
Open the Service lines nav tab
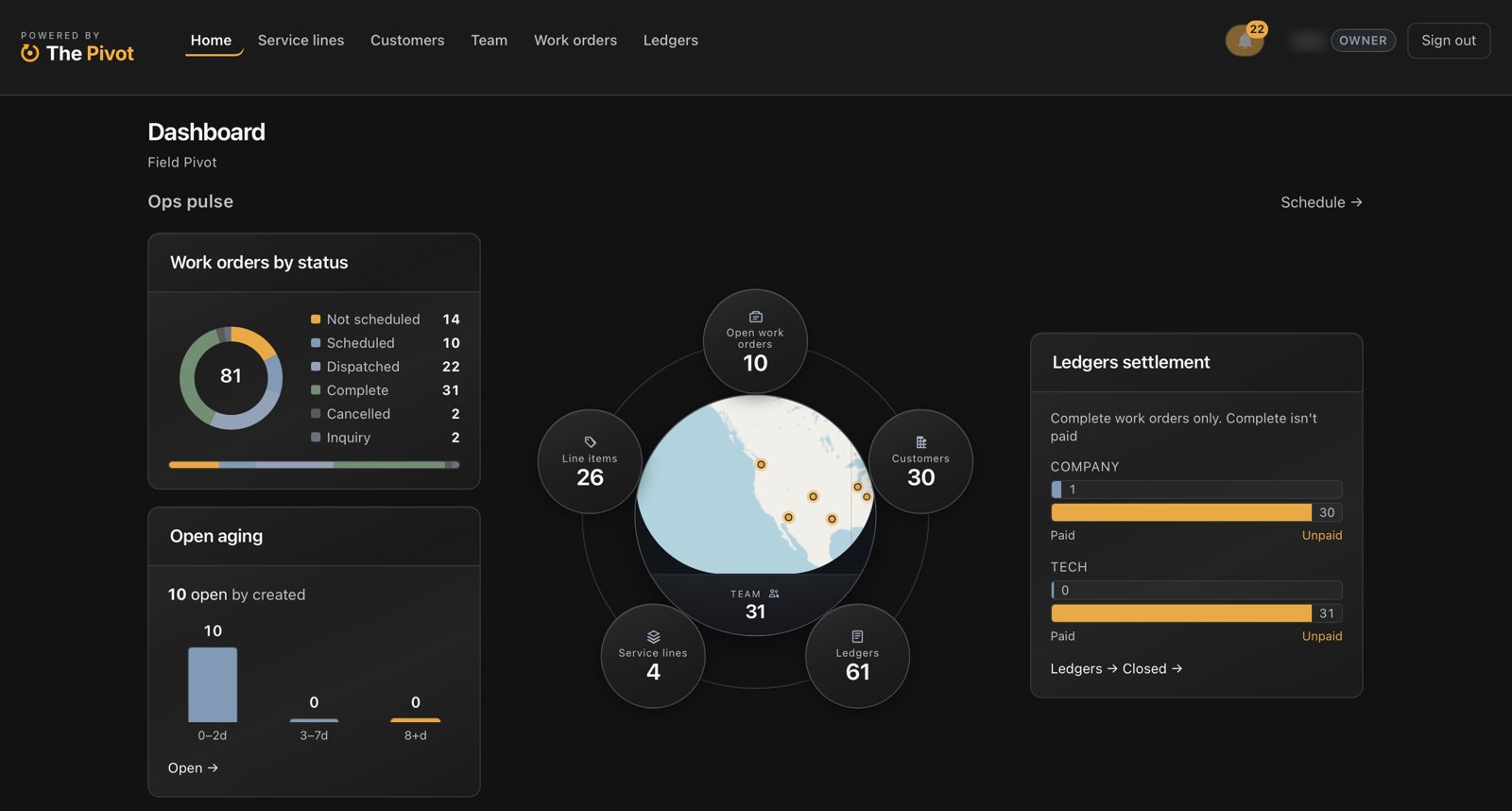pos(301,41)
